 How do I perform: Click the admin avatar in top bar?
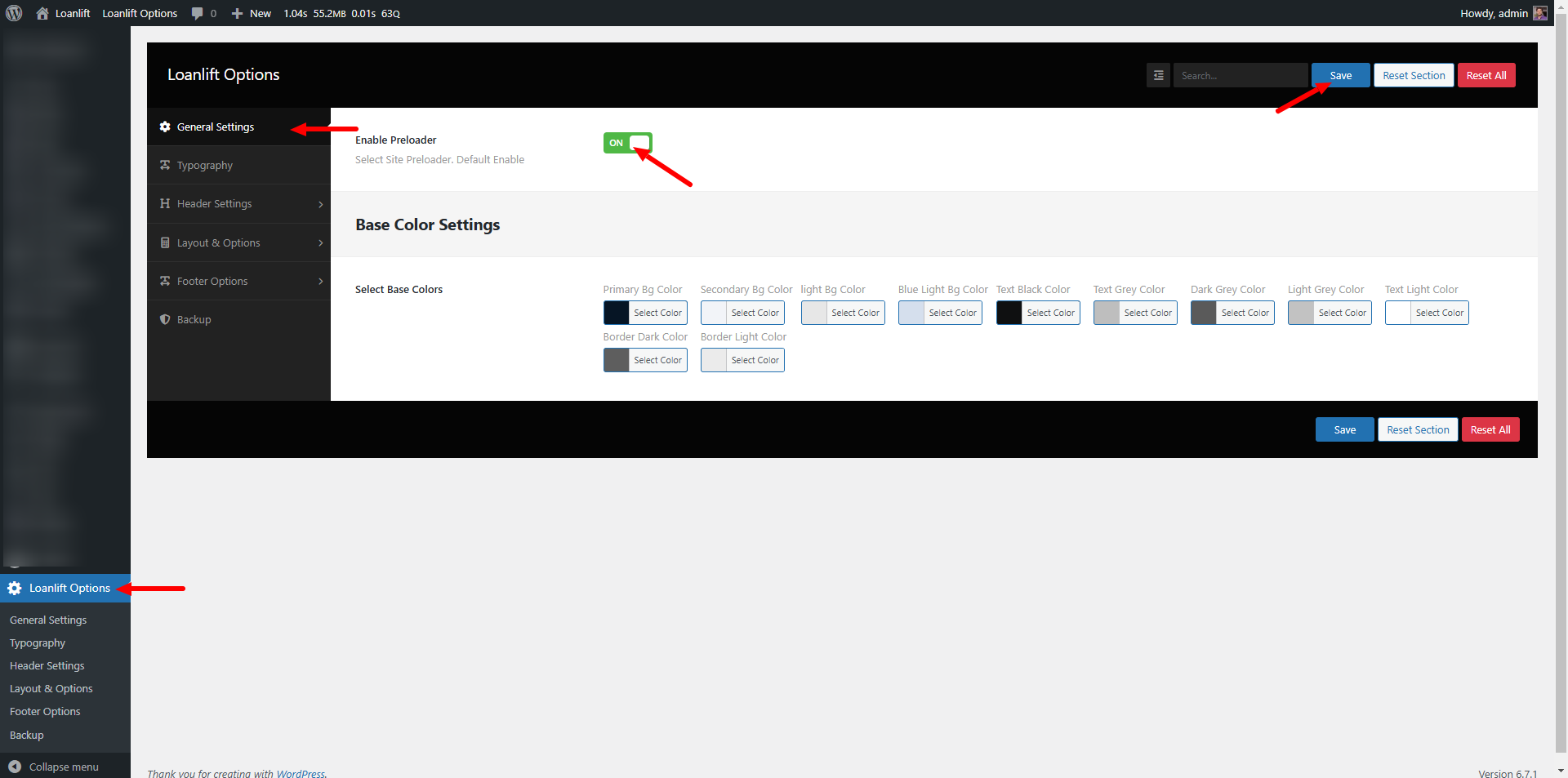[x=1540, y=13]
